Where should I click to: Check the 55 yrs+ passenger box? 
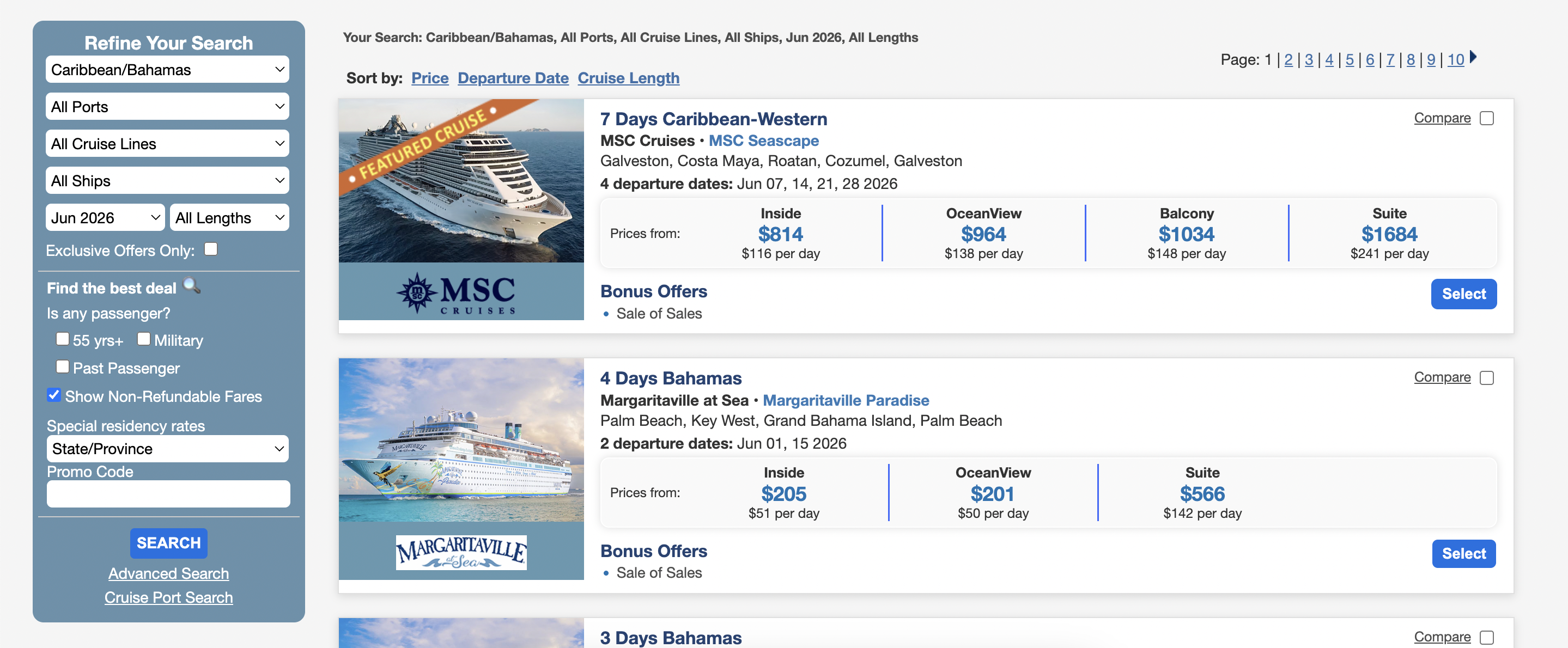click(62, 339)
